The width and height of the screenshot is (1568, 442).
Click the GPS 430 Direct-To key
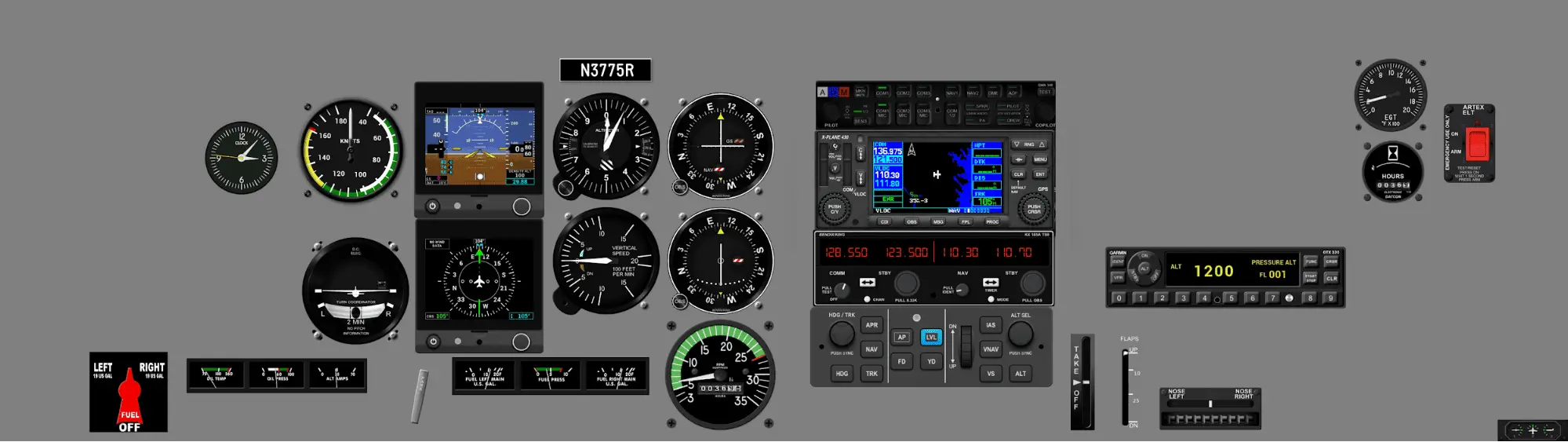pos(1019,159)
